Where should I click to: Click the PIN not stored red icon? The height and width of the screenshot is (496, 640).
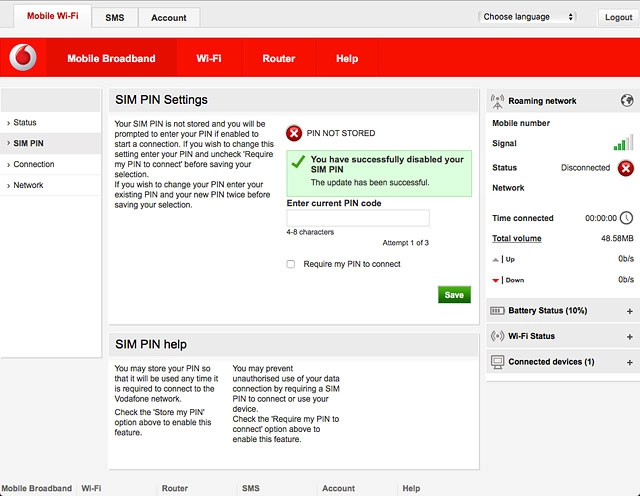[294, 134]
